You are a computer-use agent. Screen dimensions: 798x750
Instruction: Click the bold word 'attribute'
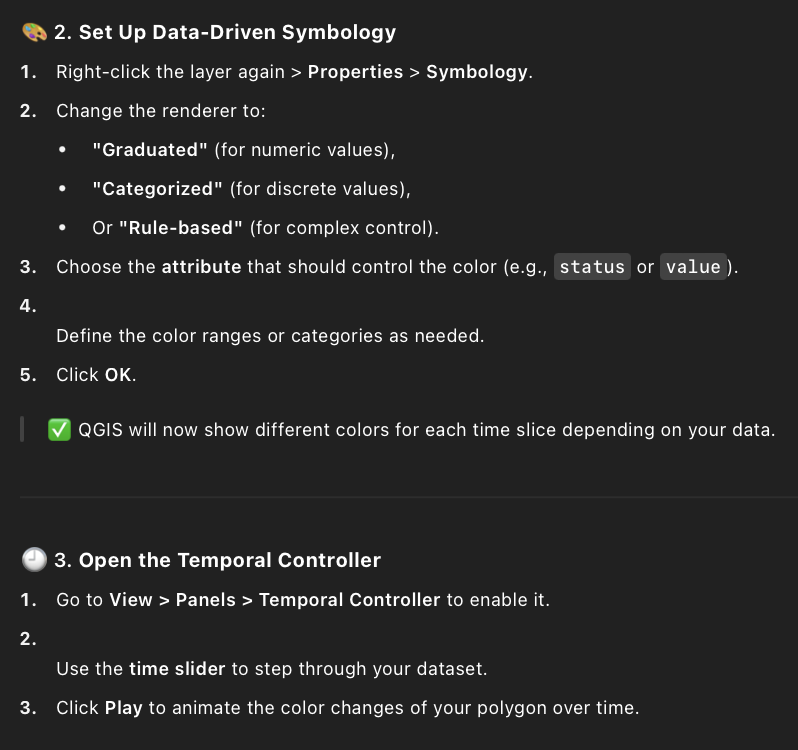[201, 267]
